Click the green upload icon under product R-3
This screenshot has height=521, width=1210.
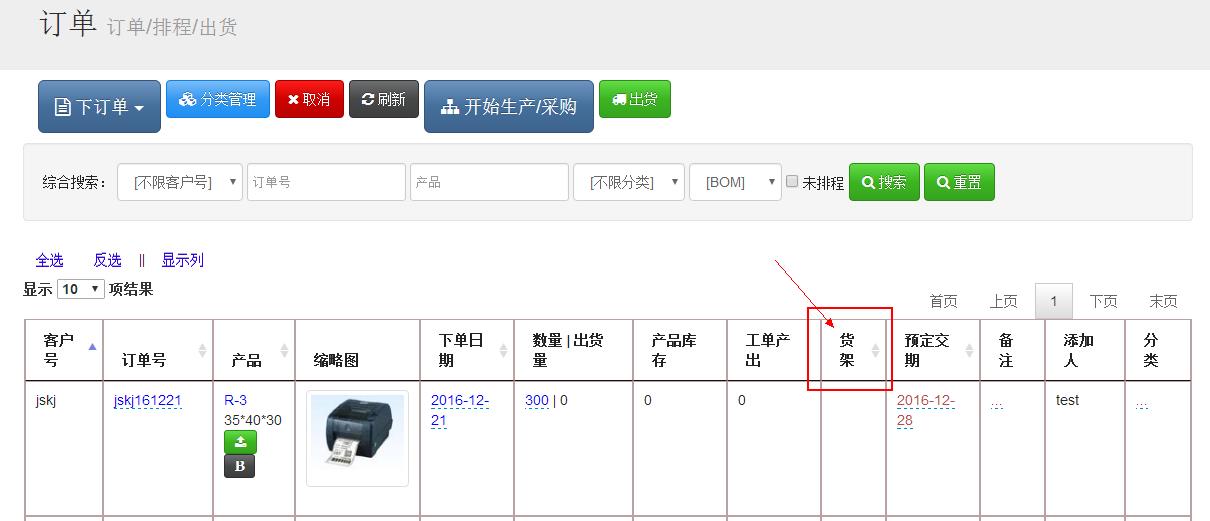click(x=240, y=442)
